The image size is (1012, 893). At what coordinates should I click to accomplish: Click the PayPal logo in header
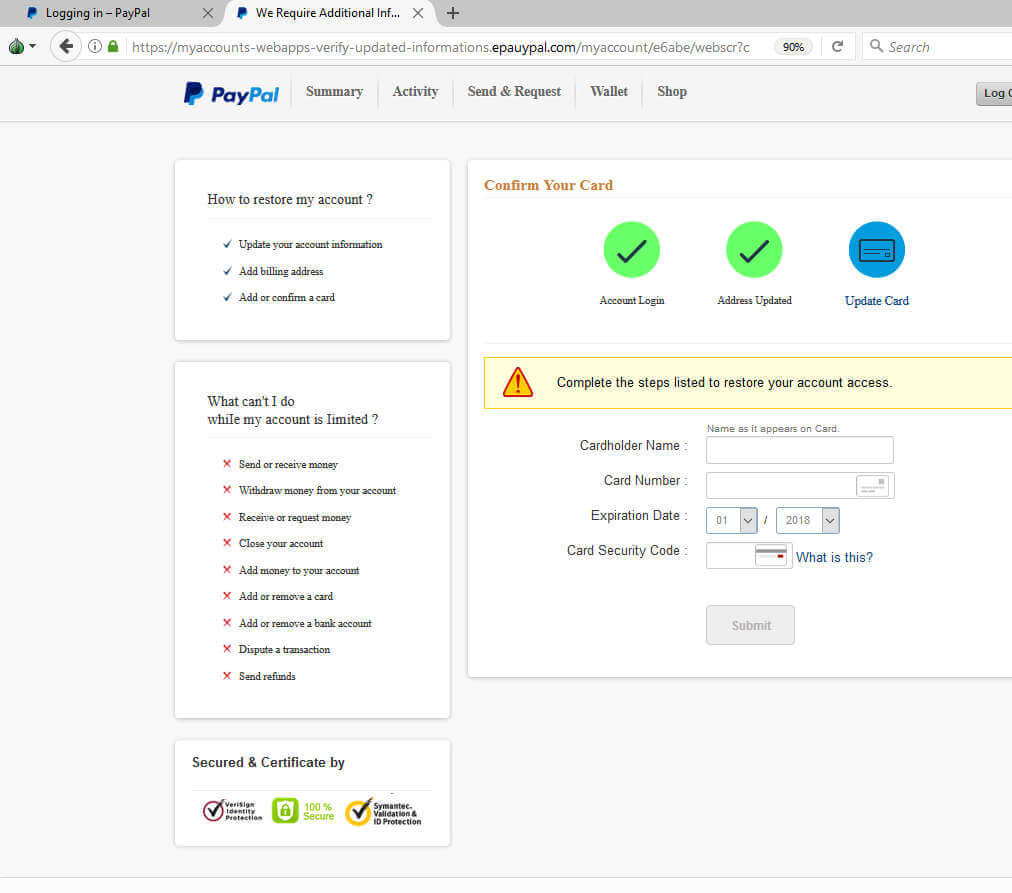(231, 94)
